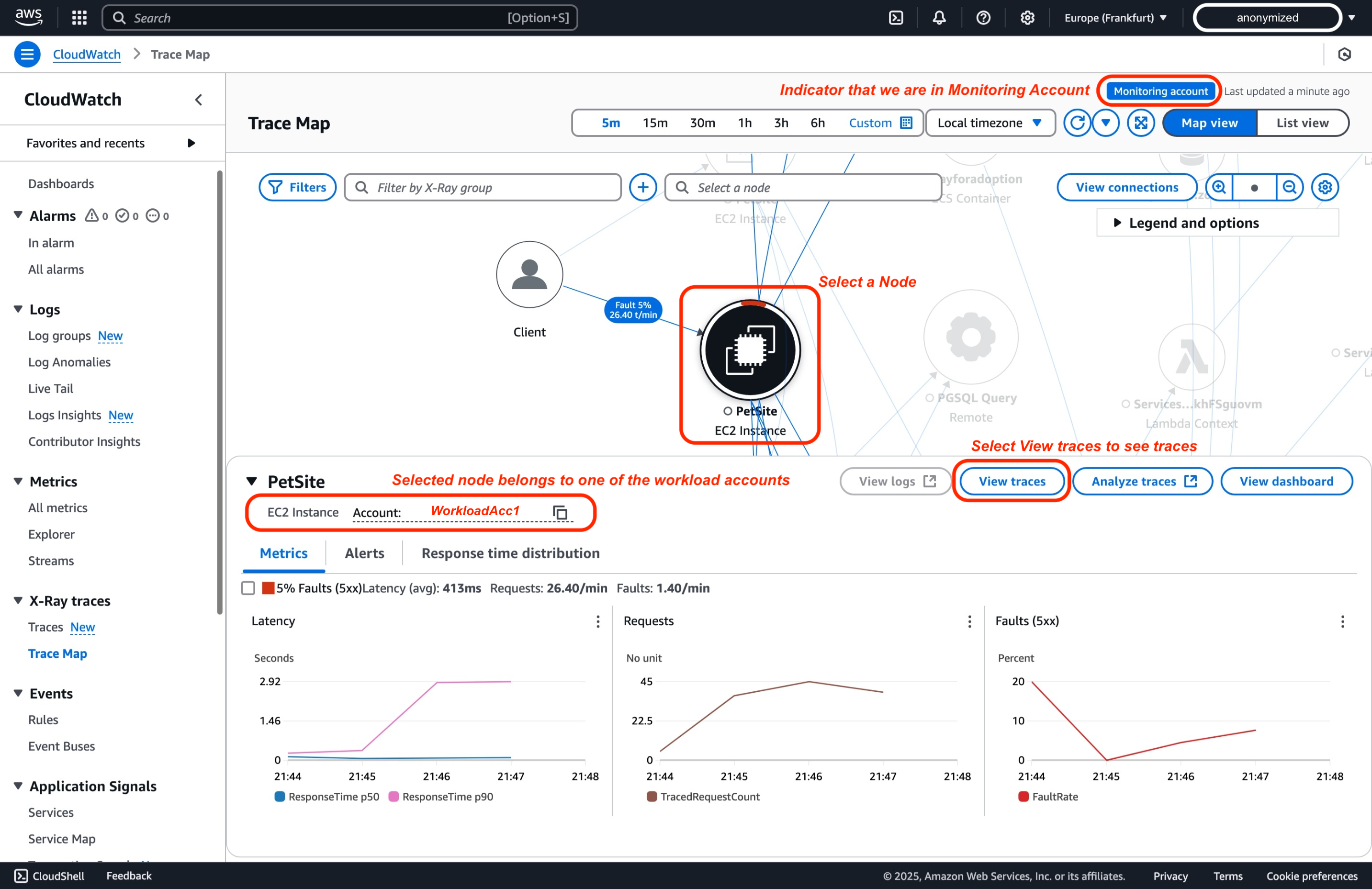Zoom in on the trace map

1219,187
